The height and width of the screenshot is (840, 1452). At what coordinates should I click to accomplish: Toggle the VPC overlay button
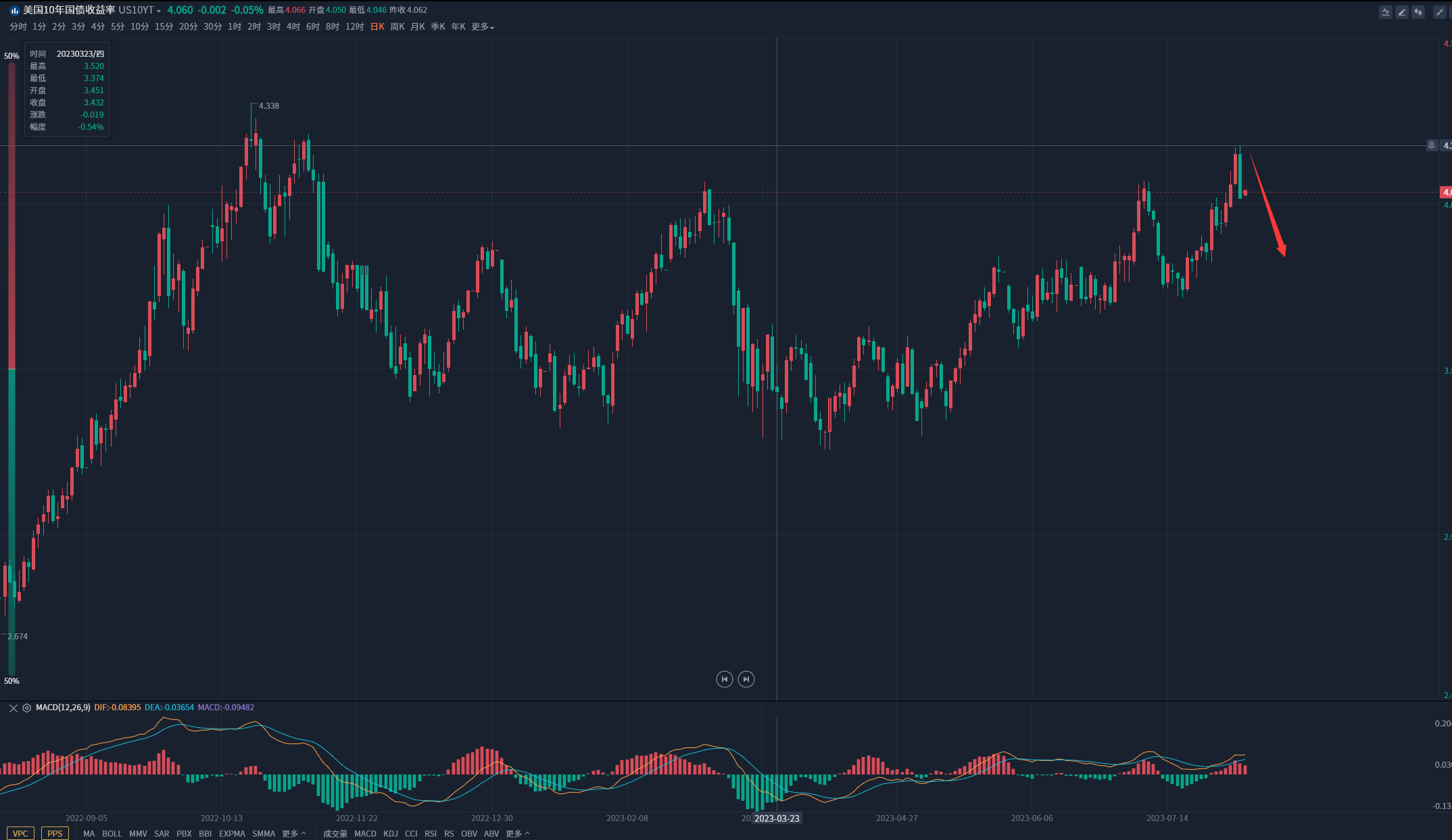point(20,833)
